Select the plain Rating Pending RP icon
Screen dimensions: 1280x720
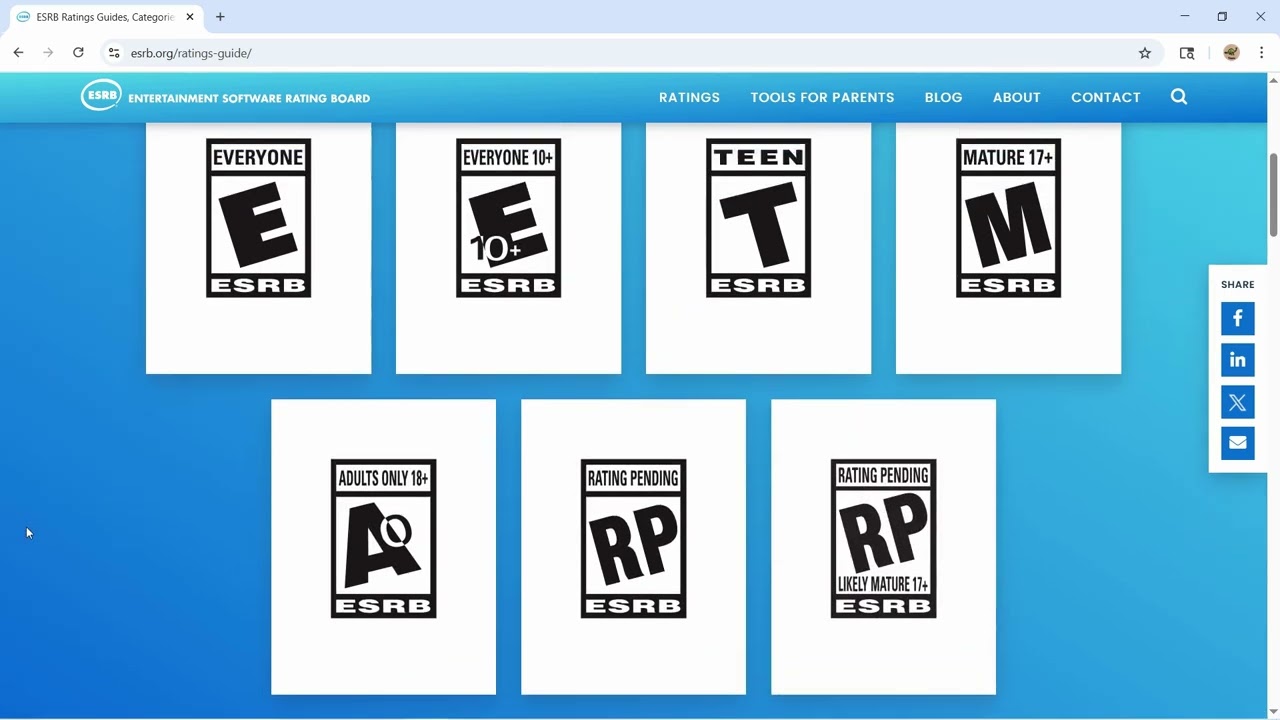633,539
